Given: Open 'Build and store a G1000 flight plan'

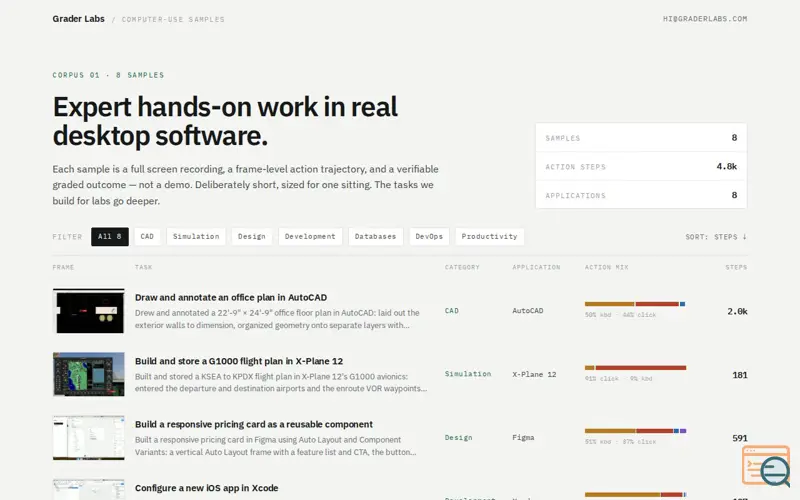Looking at the screenshot, I should coord(239,361).
